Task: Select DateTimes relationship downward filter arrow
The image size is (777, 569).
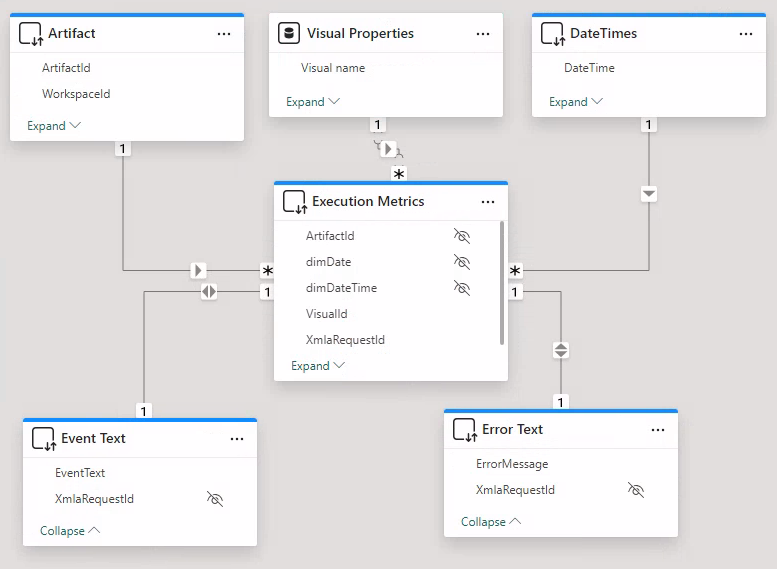Action: pos(649,193)
